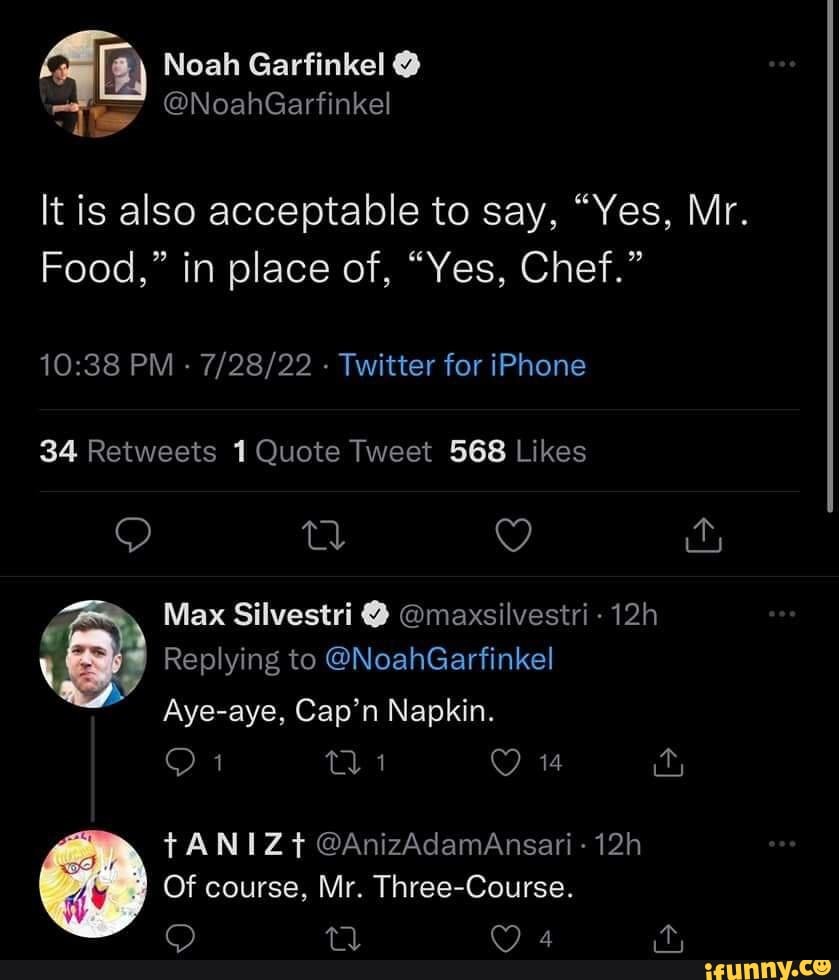
Task: Like the "Yes, Mr. Food" tweet
Action: pos(512,535)
